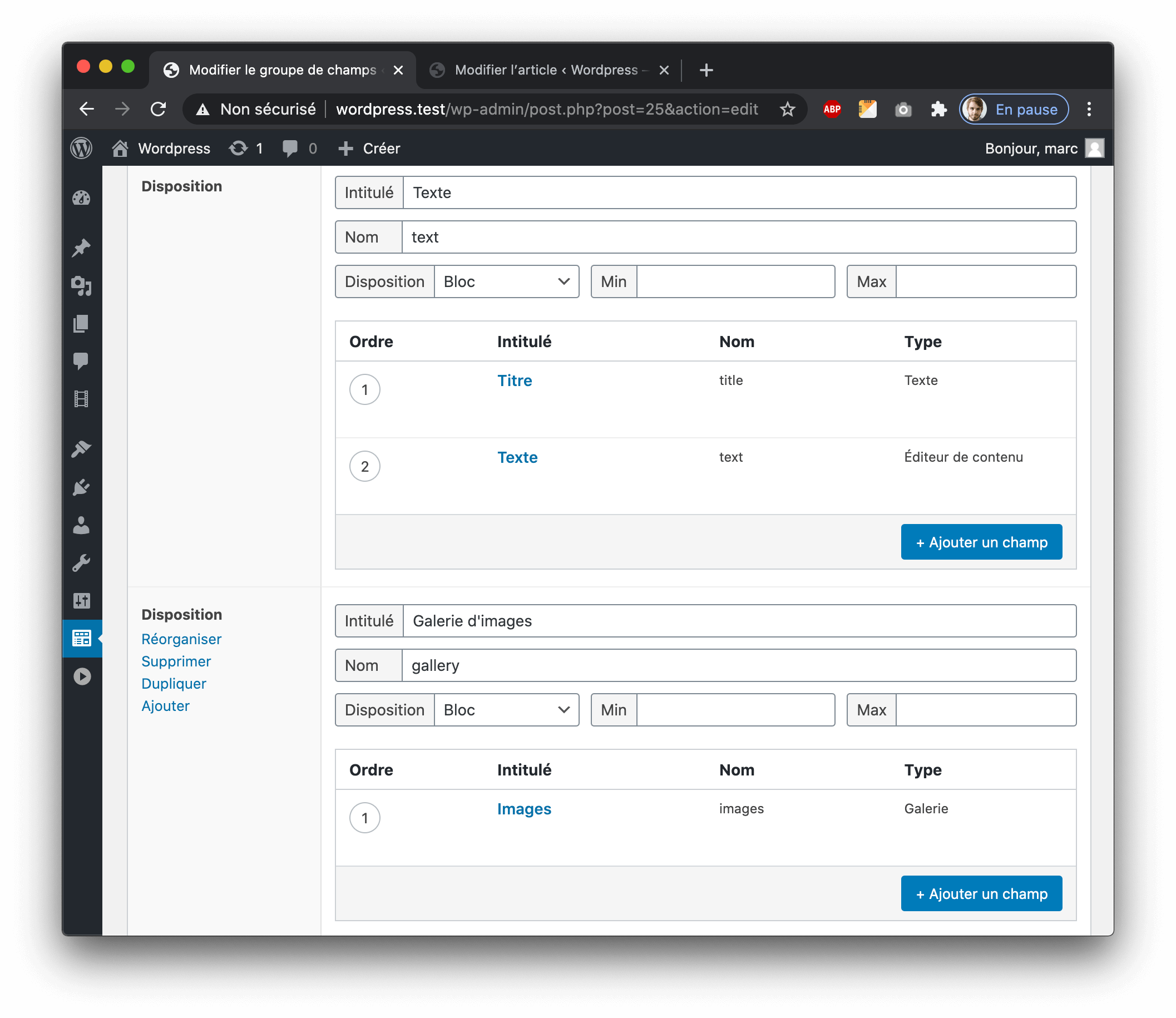The height and width of the screenshot is (1018, 1176).
Task: Click Ajouter un champ under Texte layout
Action: (981, 542)
